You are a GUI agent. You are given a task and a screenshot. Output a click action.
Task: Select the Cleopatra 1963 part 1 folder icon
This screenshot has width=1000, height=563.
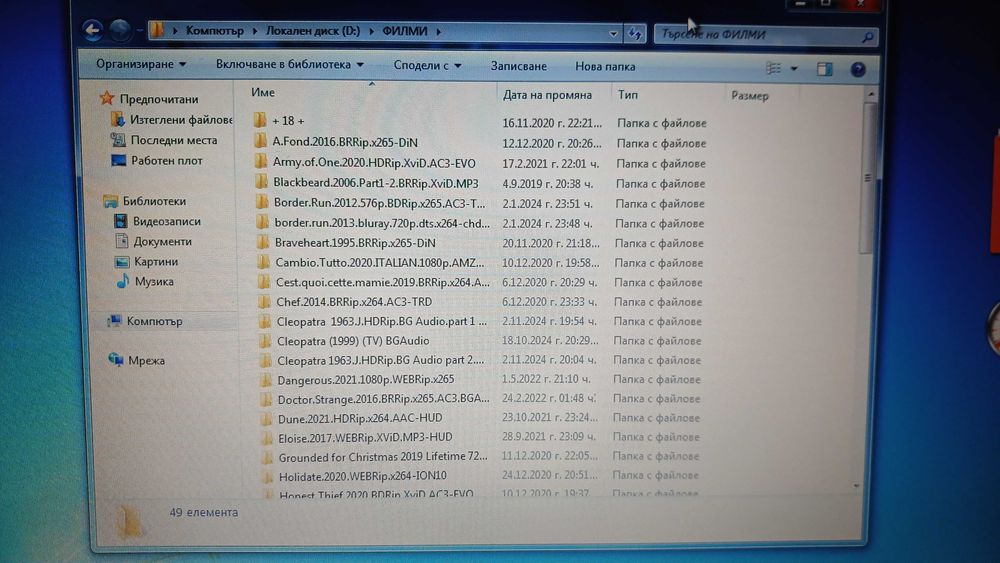(265, 321)
